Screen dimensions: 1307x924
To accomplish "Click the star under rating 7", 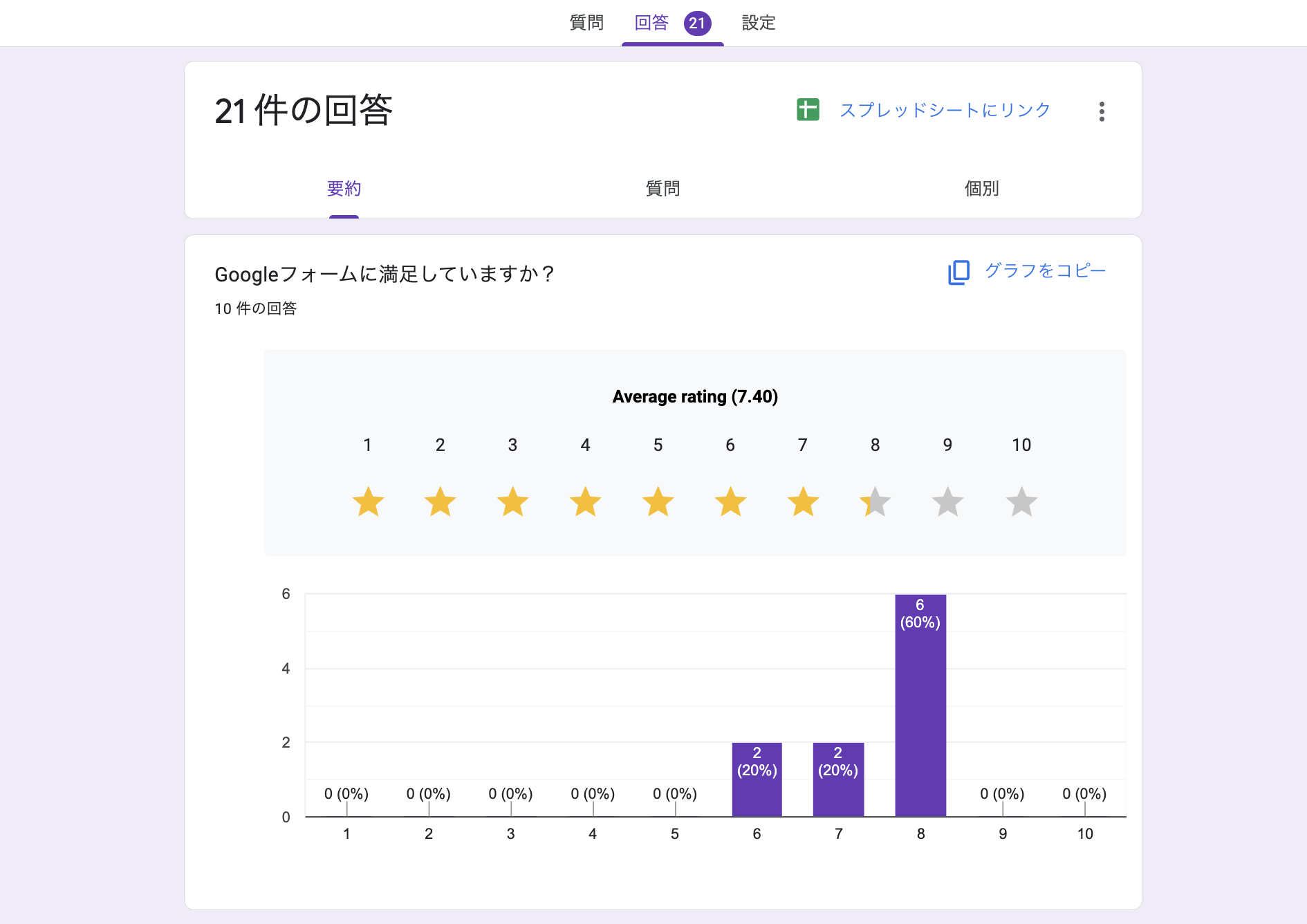I will 803,501.
